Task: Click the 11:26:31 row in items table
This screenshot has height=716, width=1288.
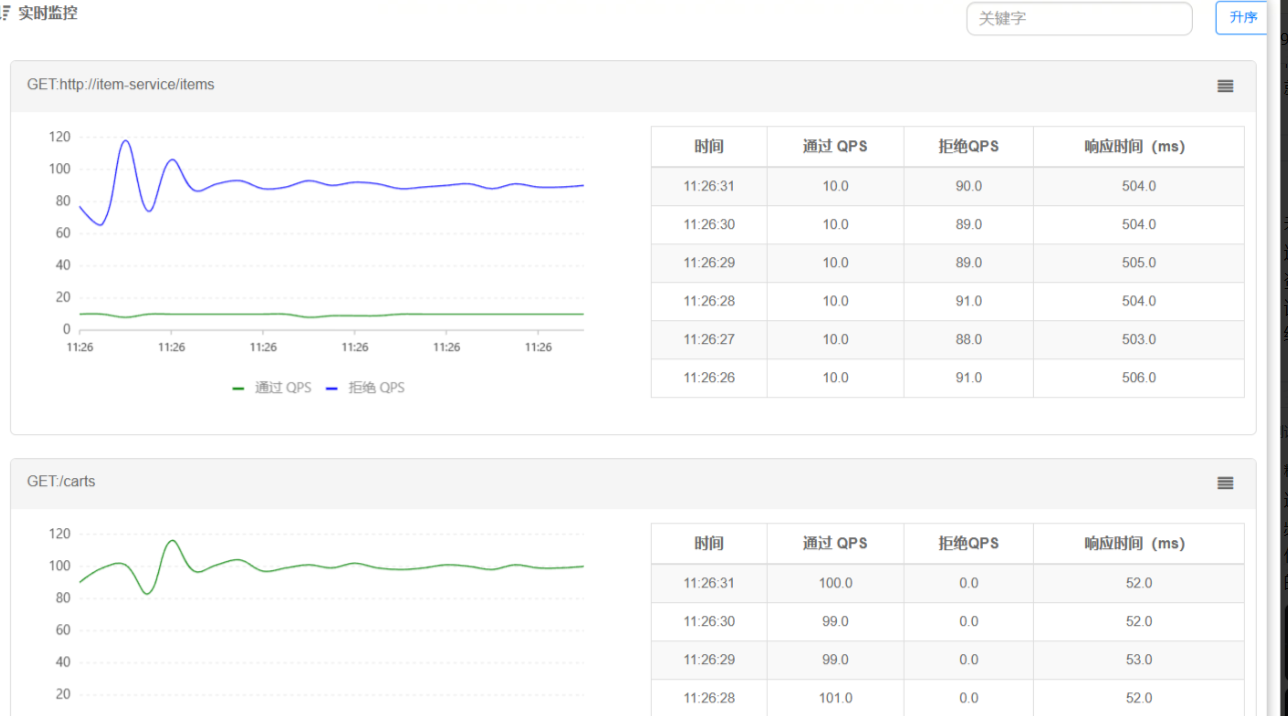Action: [x=709, y=186]
